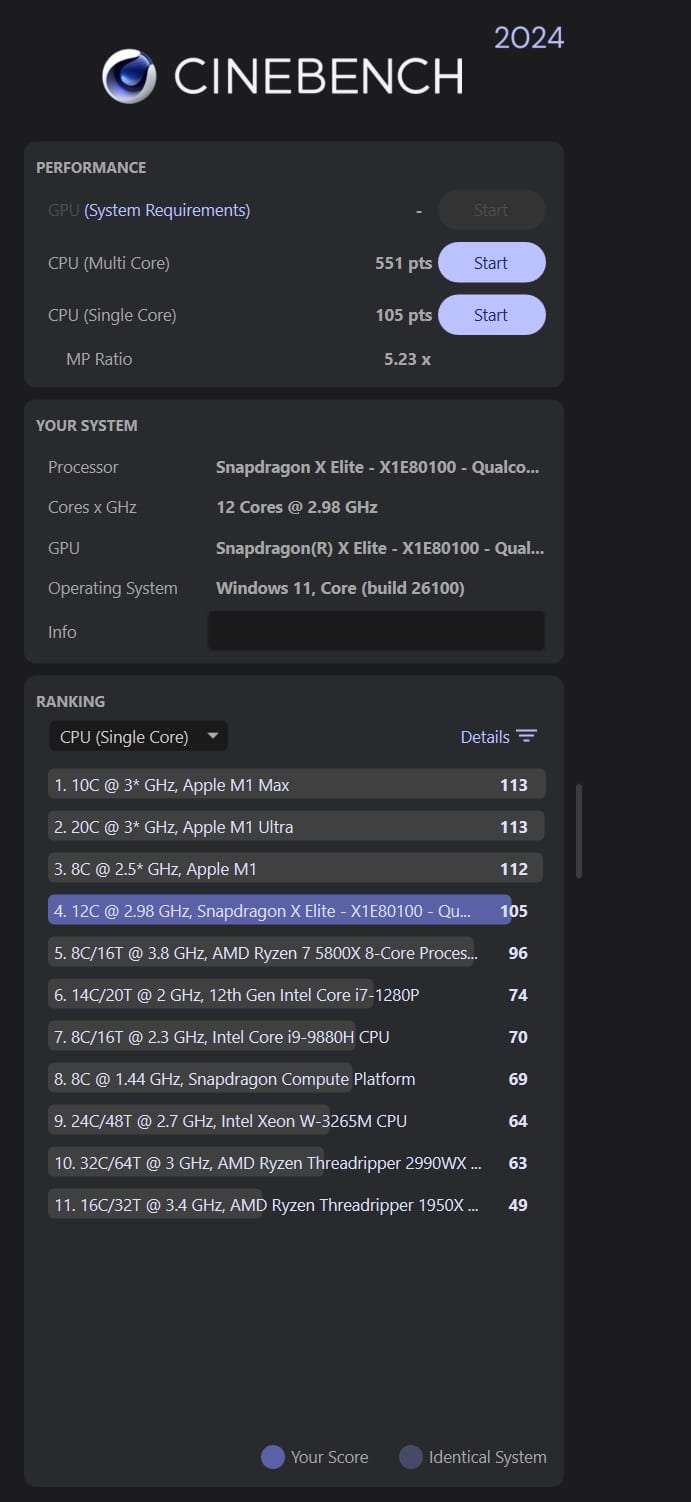Select the 8C Apple M1 ranking row

click(296, 869)
